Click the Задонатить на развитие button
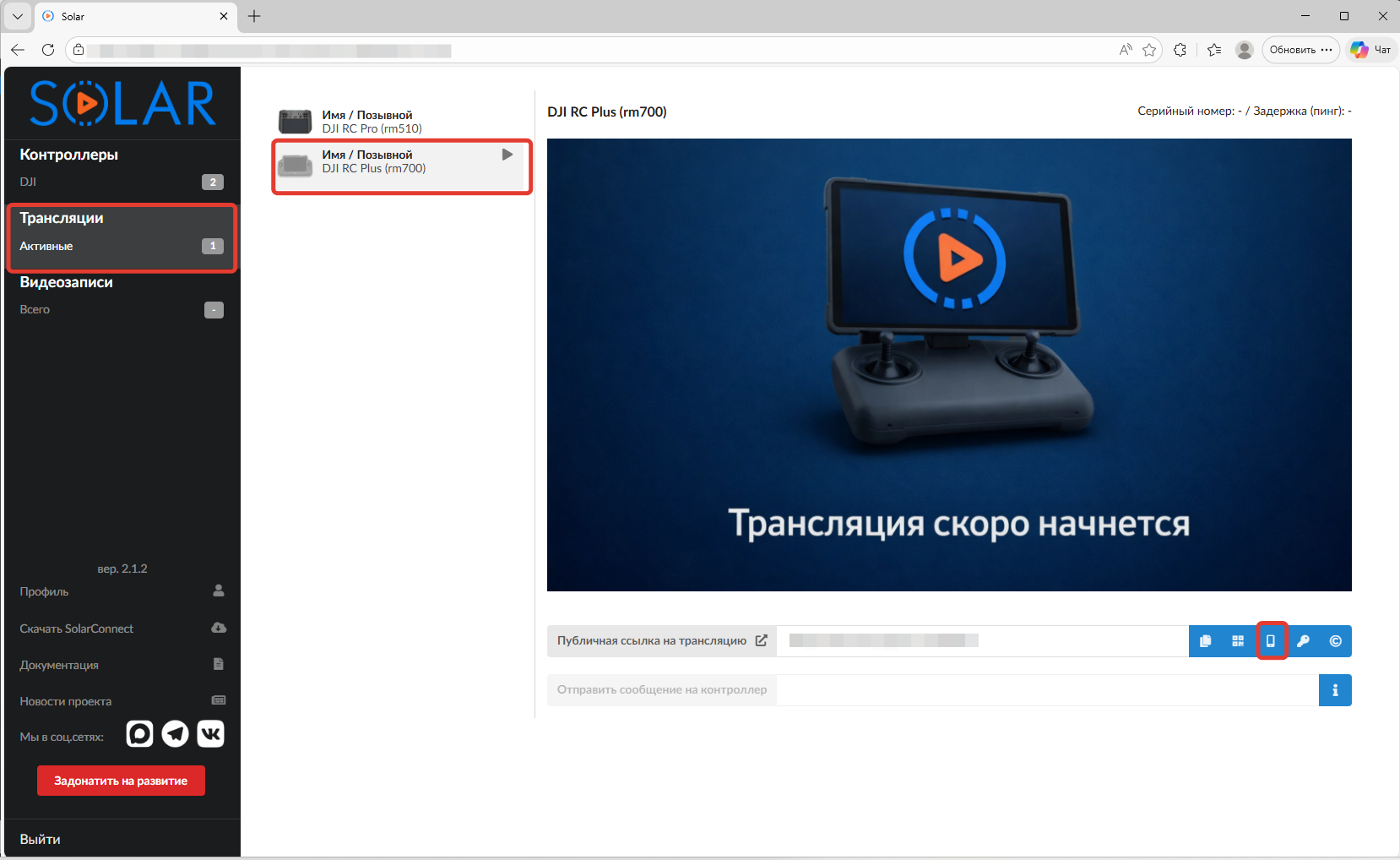Viewport: 1400px width, 860px height. [x=121, y=781]
